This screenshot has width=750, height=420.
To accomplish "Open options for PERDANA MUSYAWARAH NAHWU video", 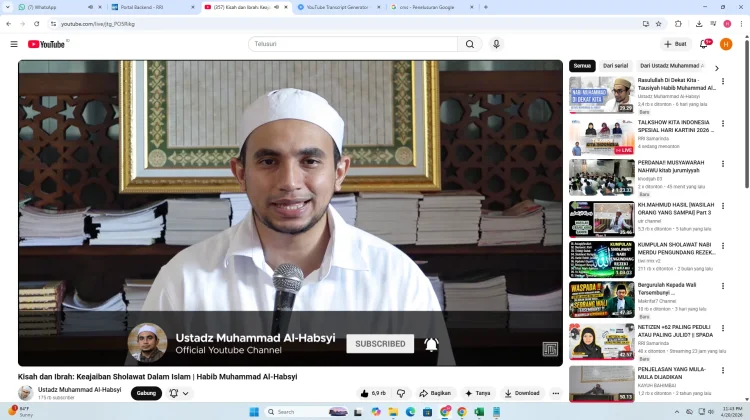I will point(723,164).
